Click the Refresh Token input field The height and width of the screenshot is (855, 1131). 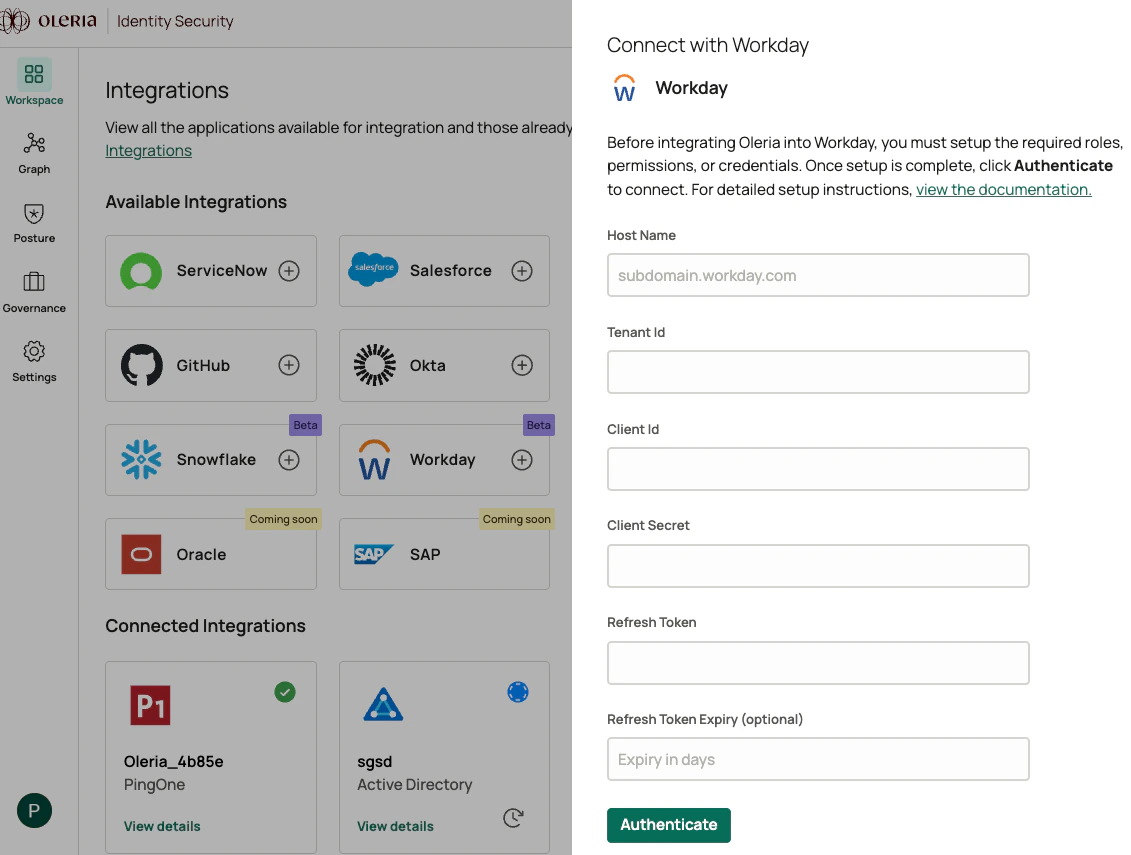pyautogui.click(x=818, y=663)
